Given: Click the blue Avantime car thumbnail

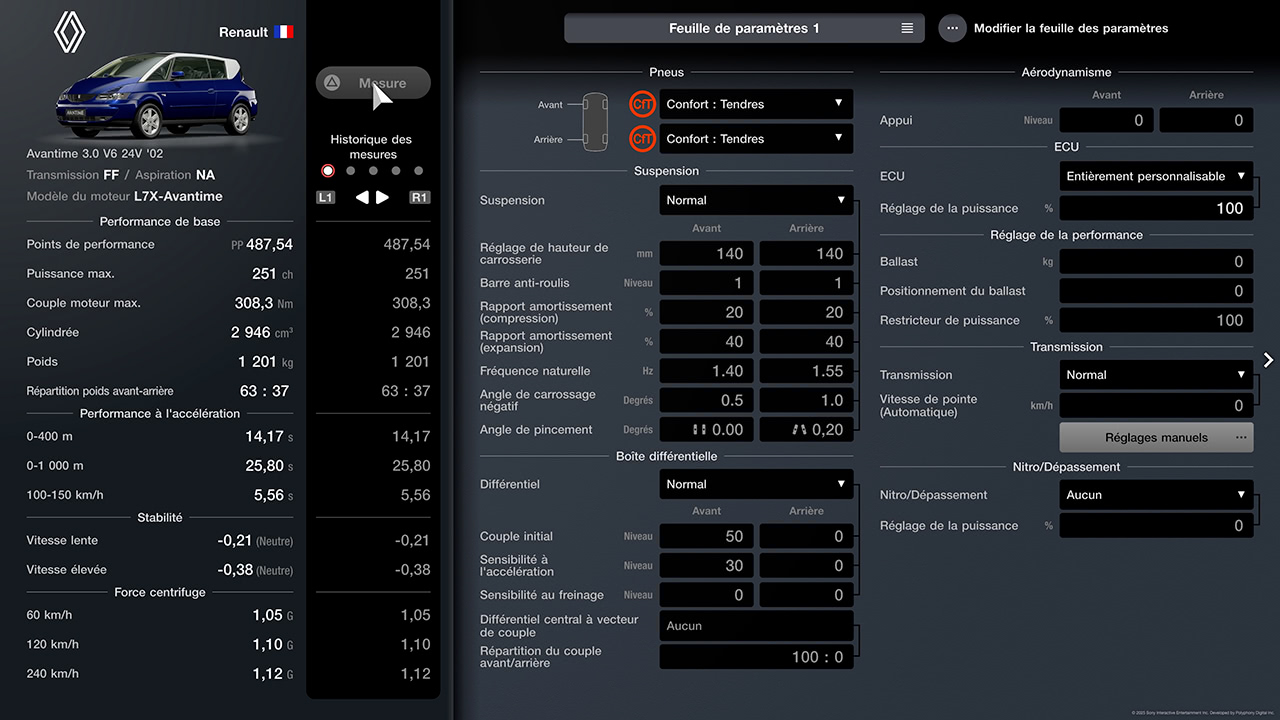Looking at the screenshot, I should tap(158, 95).
